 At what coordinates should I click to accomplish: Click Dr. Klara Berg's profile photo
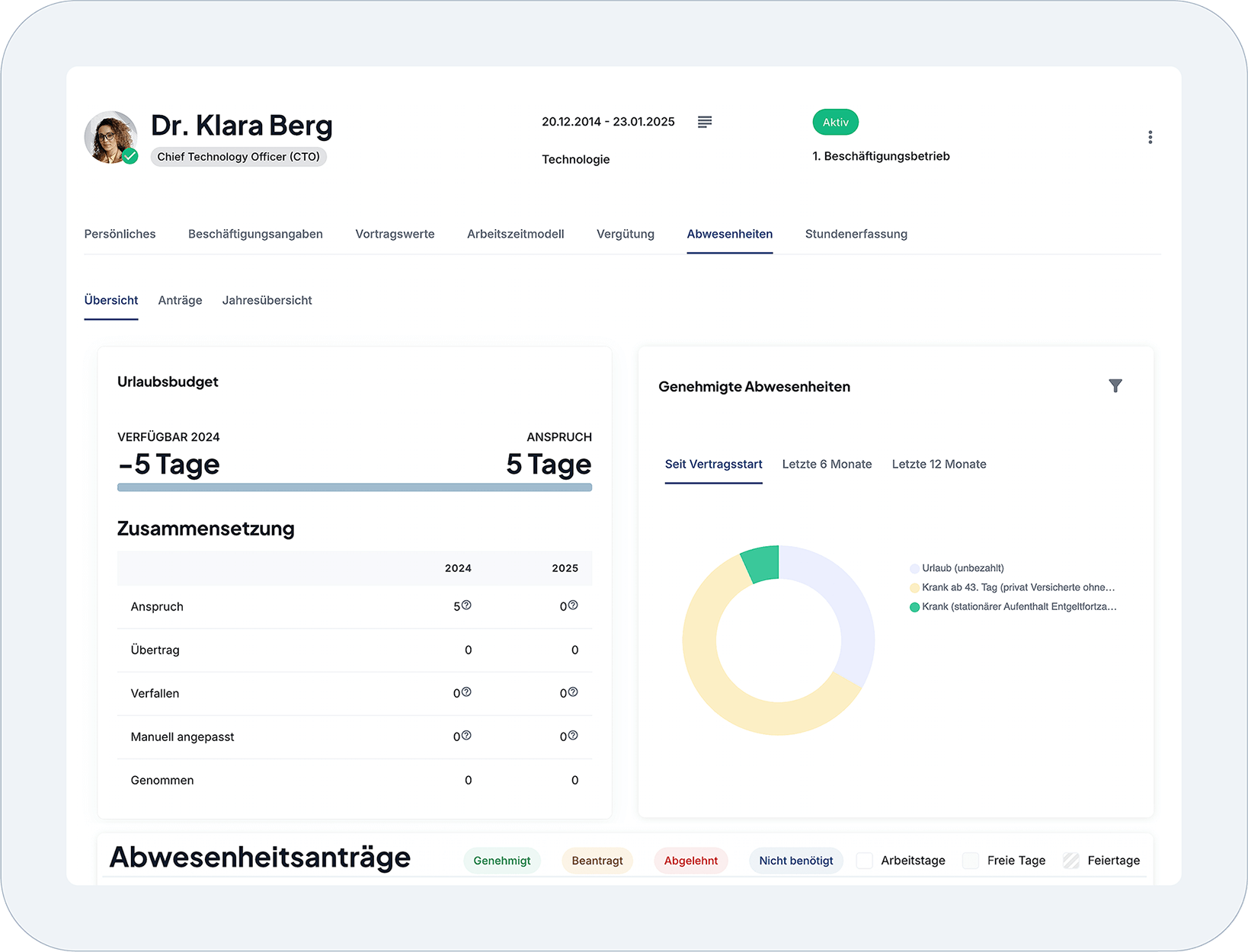point(111,137)
